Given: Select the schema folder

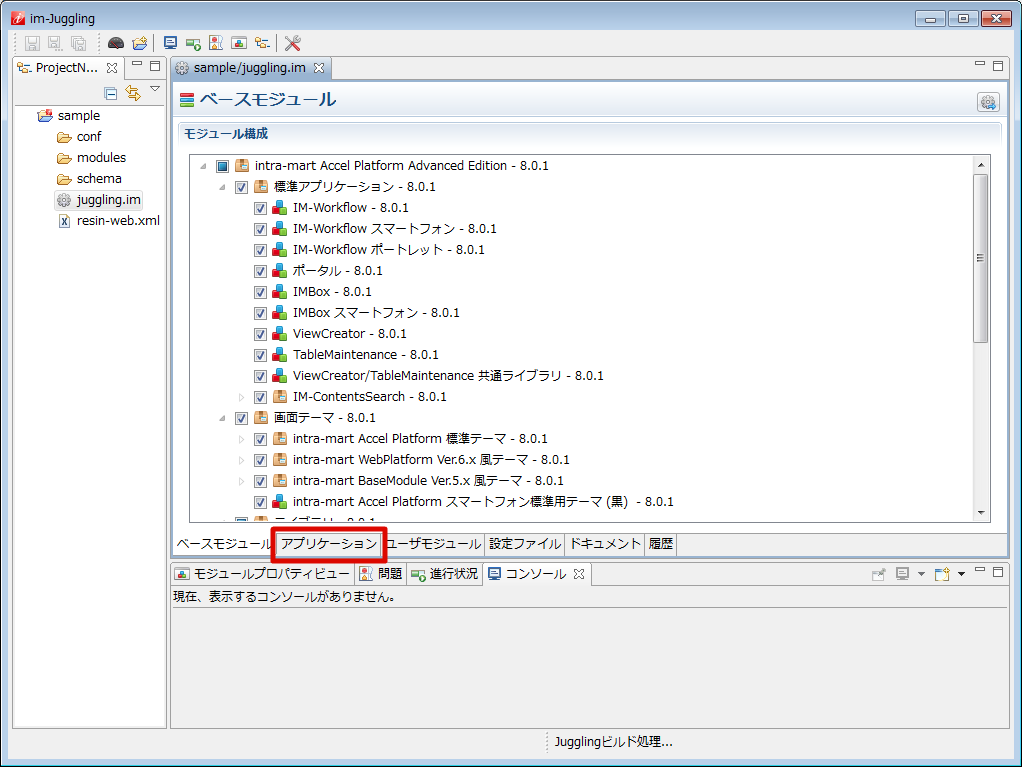Looking at the screenshot, I should (89, 179).
